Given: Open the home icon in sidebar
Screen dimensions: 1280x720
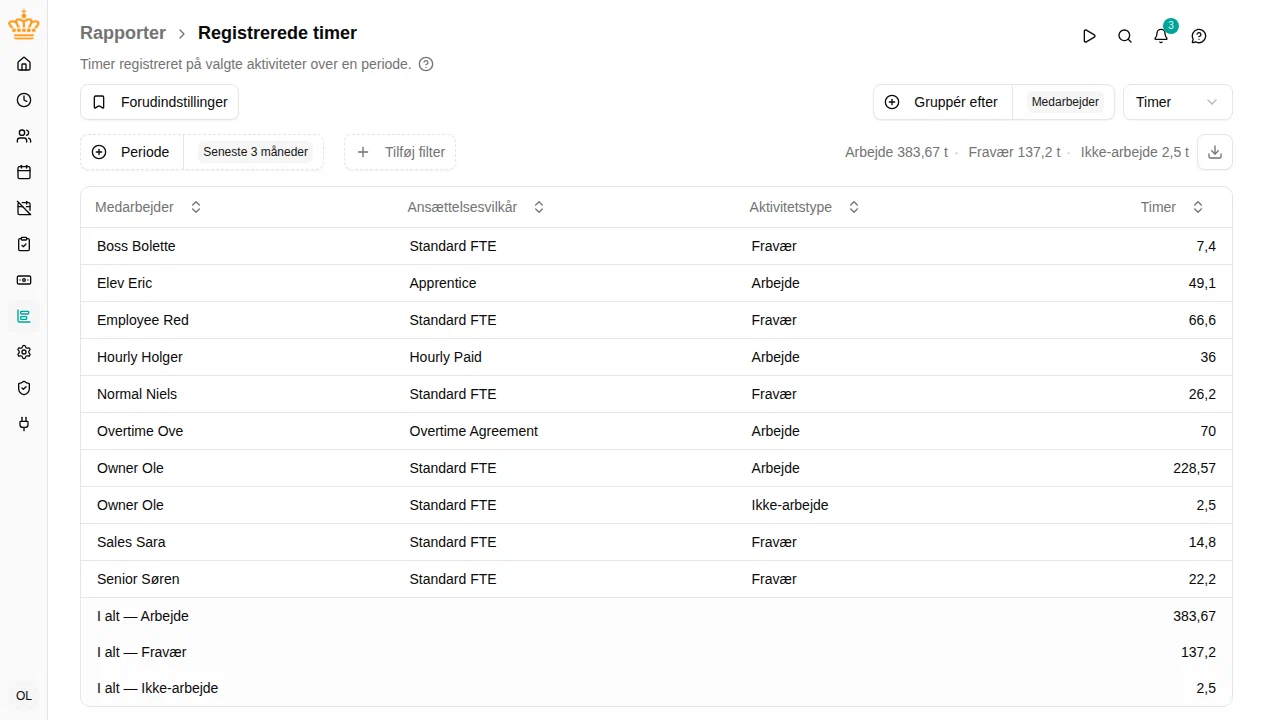Looking at the screenshot, I should [24, 64].
